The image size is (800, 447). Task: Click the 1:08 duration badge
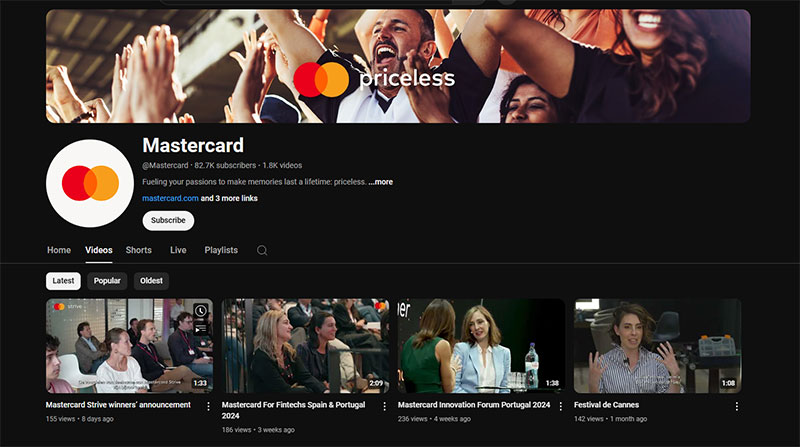(728, 383)
